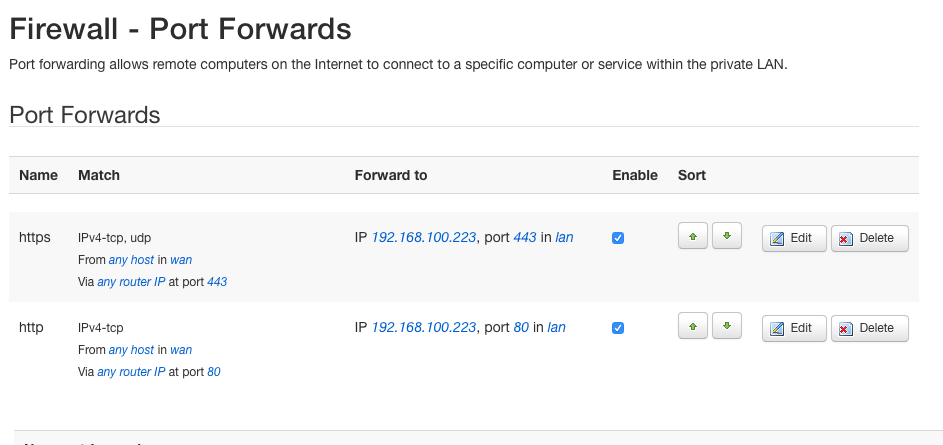943x445 pixels.
Task: Click the http rule's Via port 80 link
Action: click(x=214, y=372)
